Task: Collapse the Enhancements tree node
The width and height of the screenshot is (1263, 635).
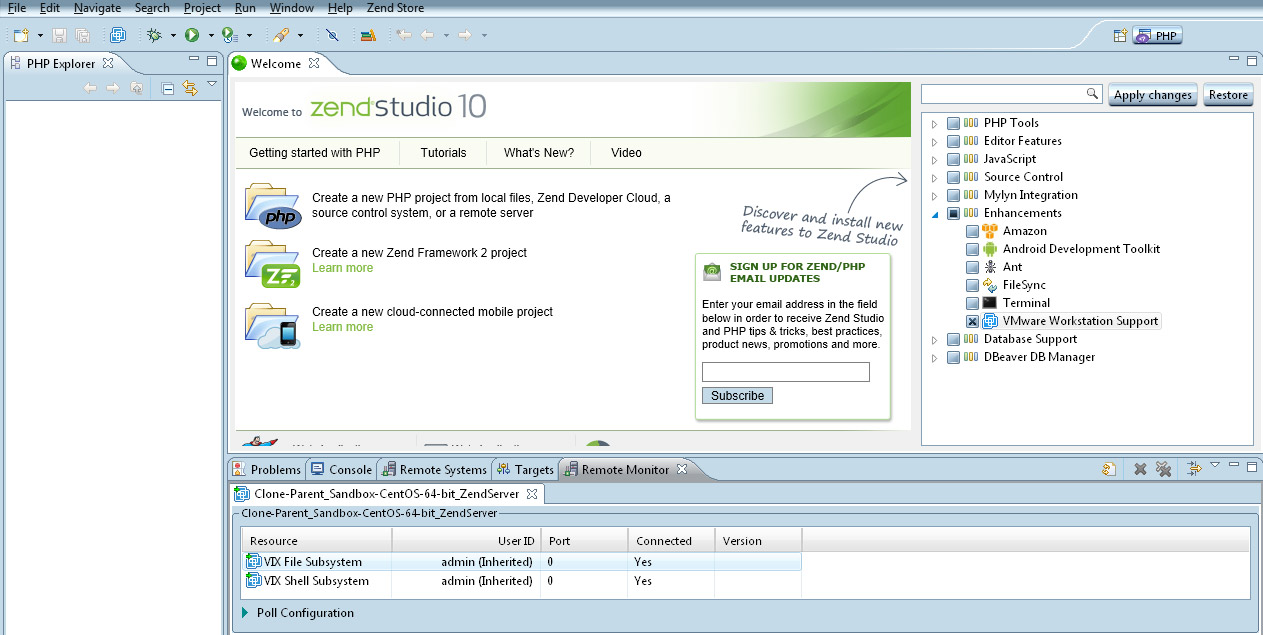Action: pyautogui.click(x=935, y=214)
